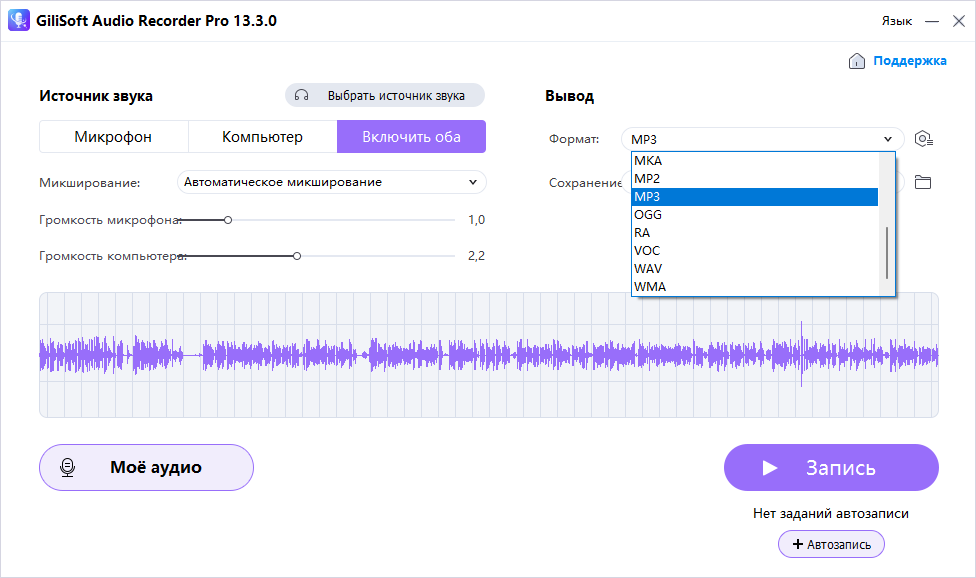
Task: Click the GiliSoft app logo icon
Action: pos(19,20)
